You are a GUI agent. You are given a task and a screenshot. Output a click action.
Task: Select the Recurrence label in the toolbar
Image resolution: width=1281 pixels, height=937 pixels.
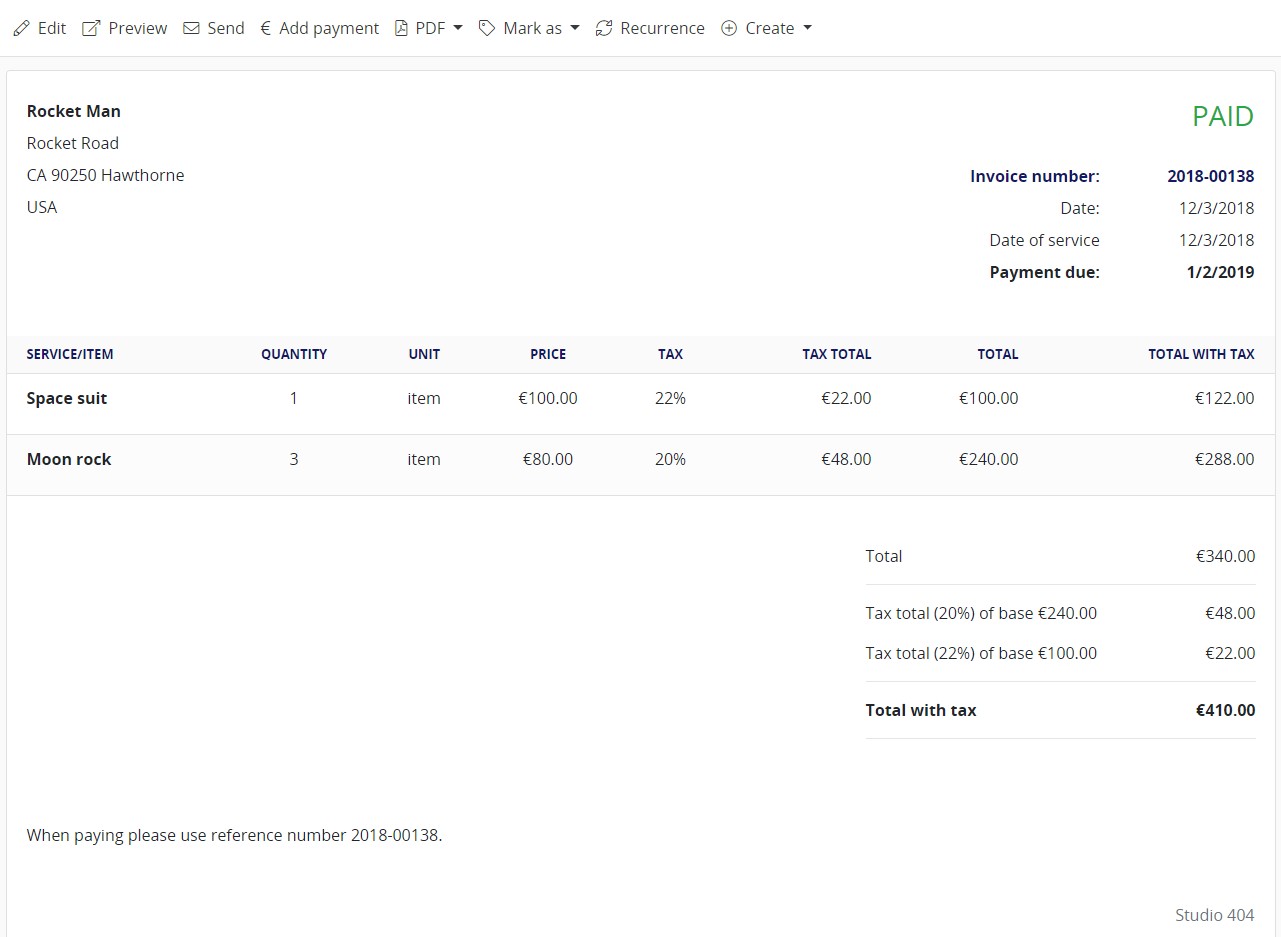pyautogui.click(x=662, y=28)
